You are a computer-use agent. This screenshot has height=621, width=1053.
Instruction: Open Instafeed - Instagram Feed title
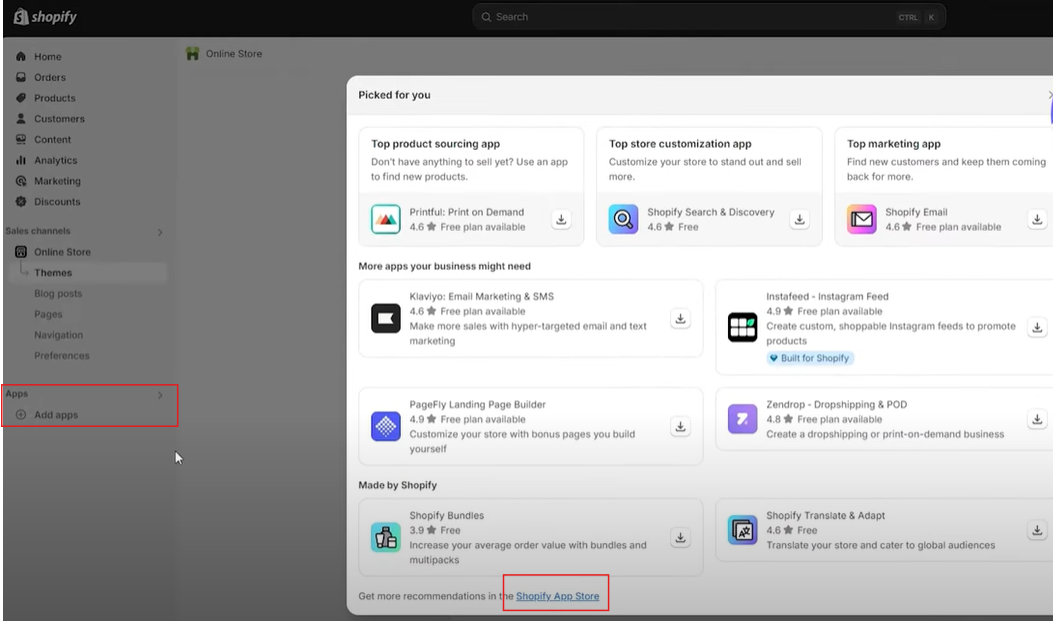coord(827,297)
